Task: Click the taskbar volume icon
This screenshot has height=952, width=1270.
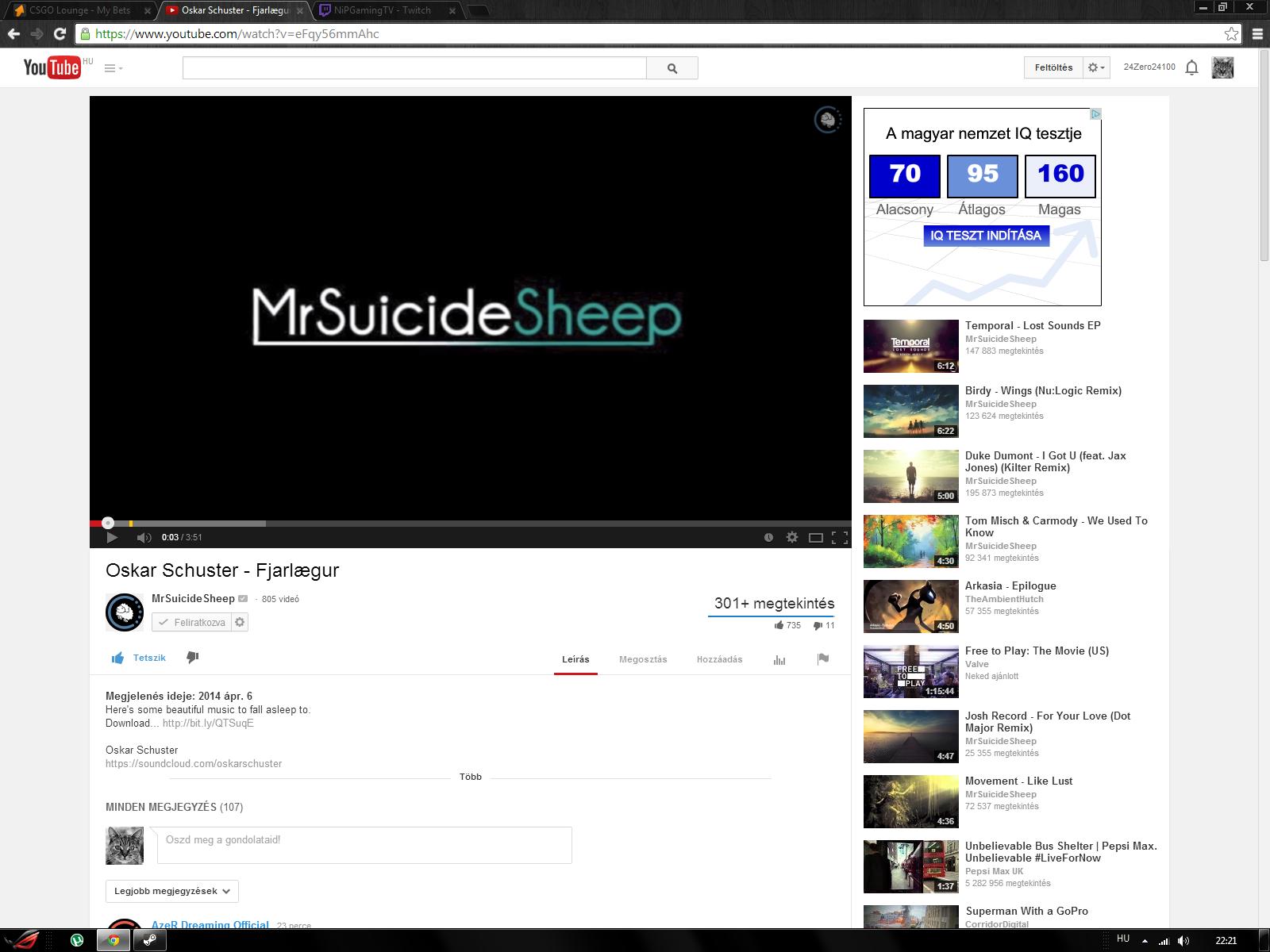Action: 1183,941
